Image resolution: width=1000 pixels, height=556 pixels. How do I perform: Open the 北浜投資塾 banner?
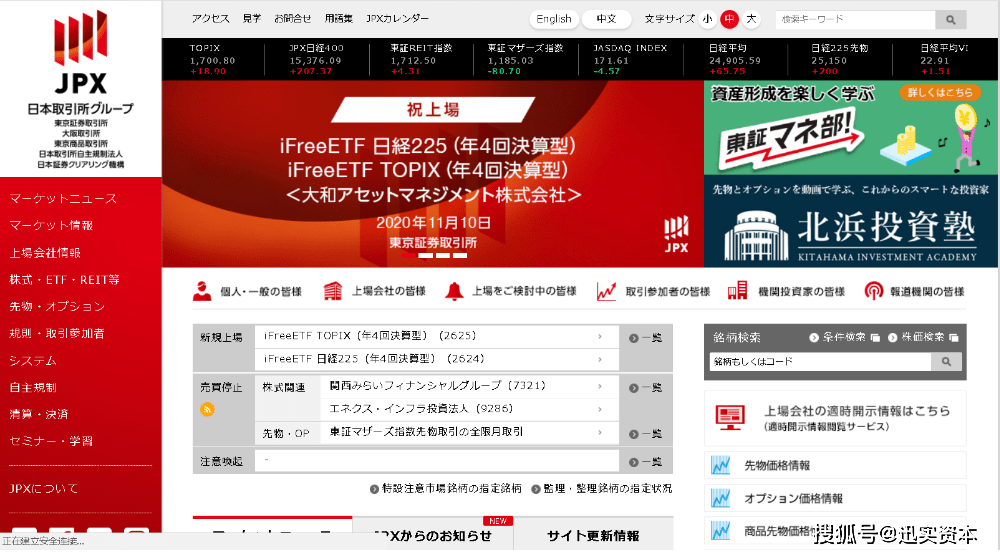[851, 221]
